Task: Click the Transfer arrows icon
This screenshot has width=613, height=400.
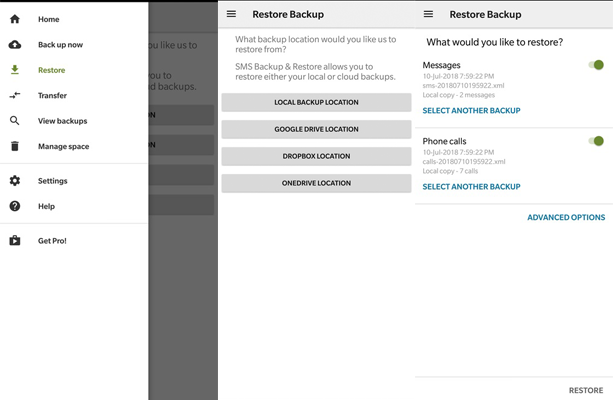Action: pos(15,96)
